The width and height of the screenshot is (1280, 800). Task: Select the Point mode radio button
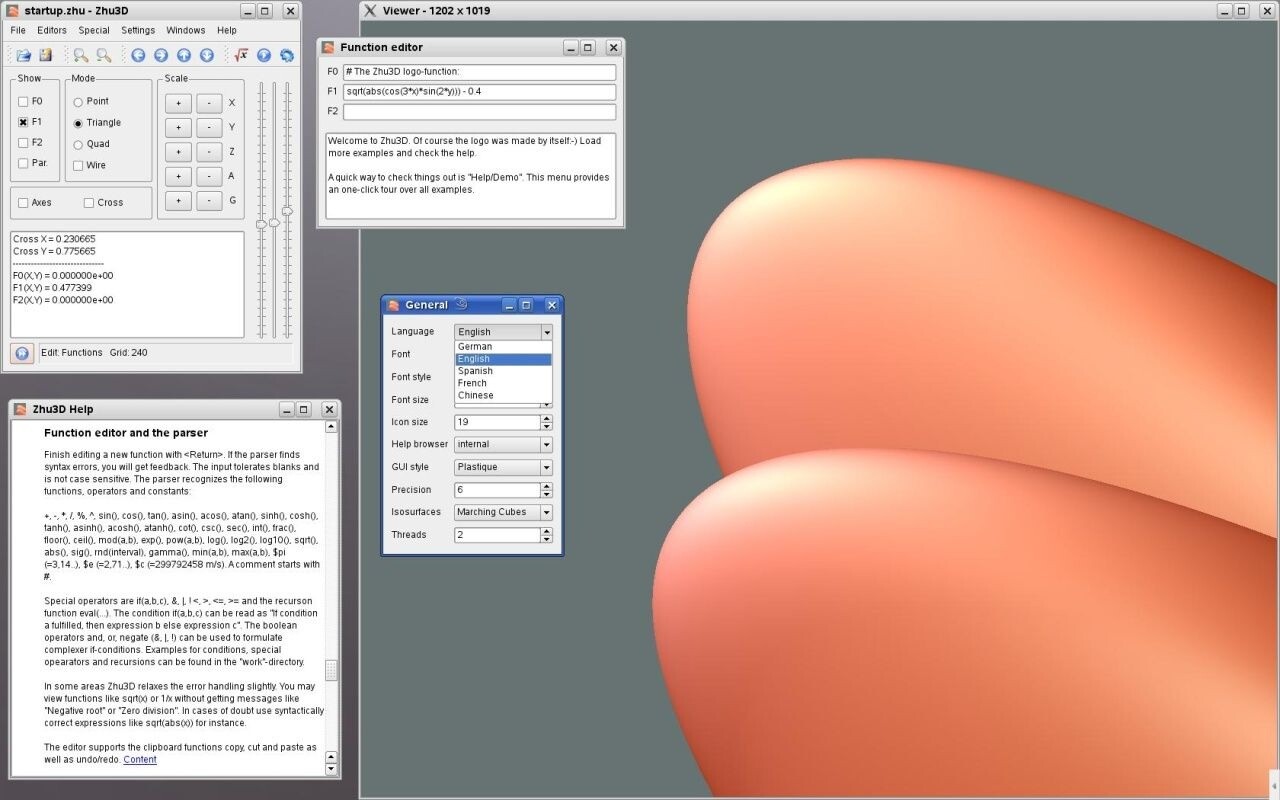click(78, 102)
